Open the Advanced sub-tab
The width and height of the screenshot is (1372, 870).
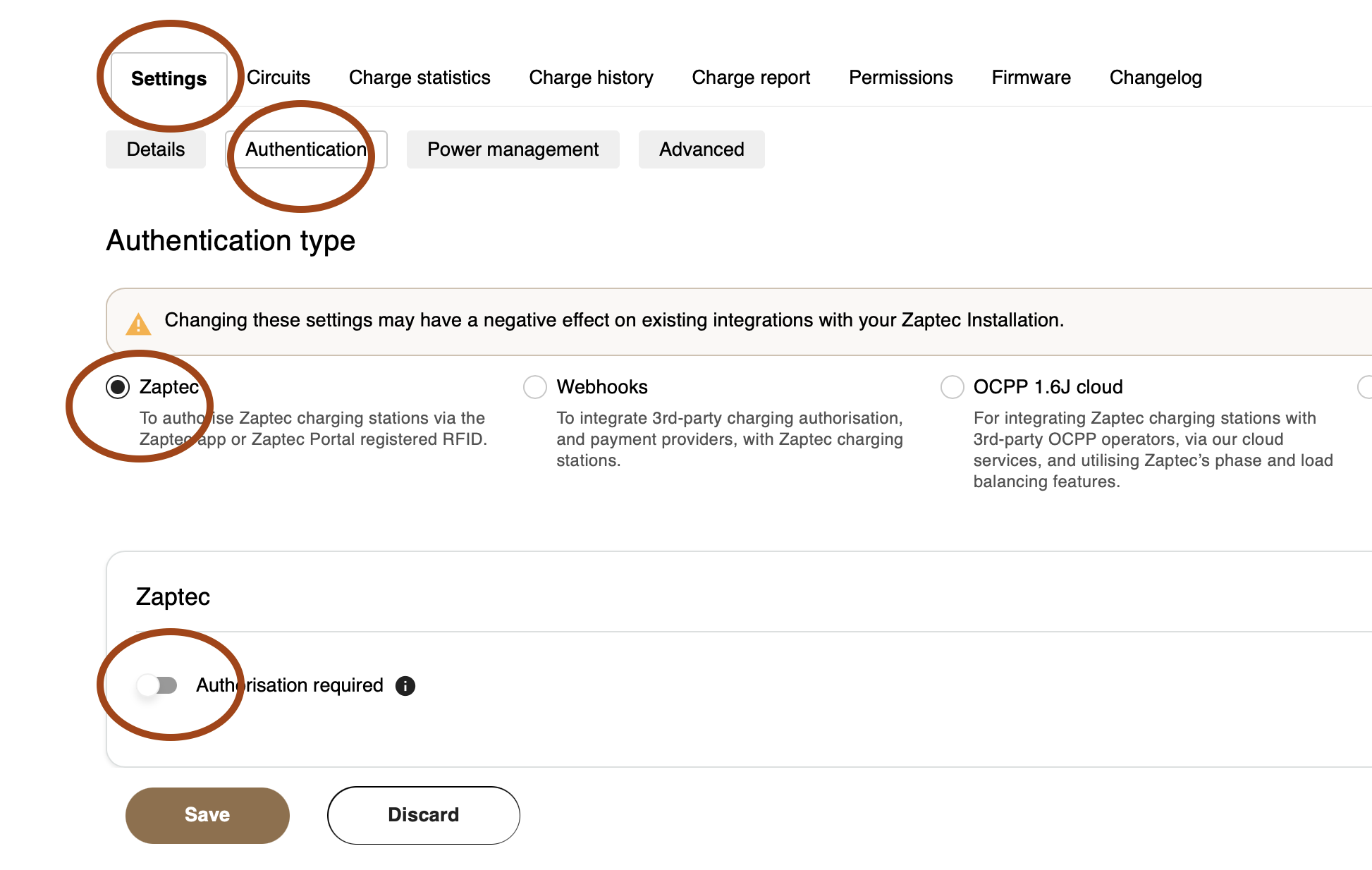coord(702,149)
